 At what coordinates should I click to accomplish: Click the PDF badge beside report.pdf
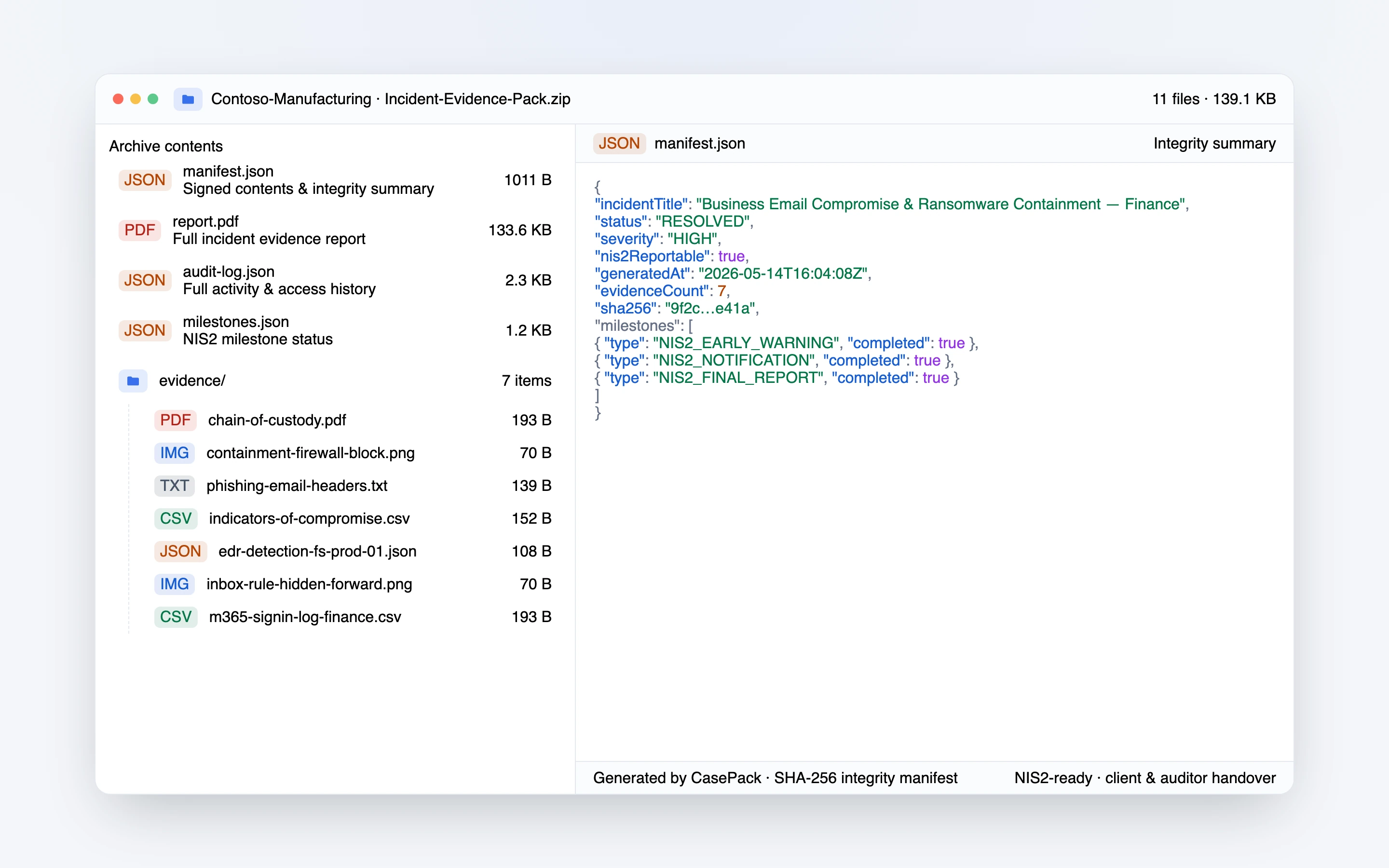pyautogui.click(x=139, y=230)
